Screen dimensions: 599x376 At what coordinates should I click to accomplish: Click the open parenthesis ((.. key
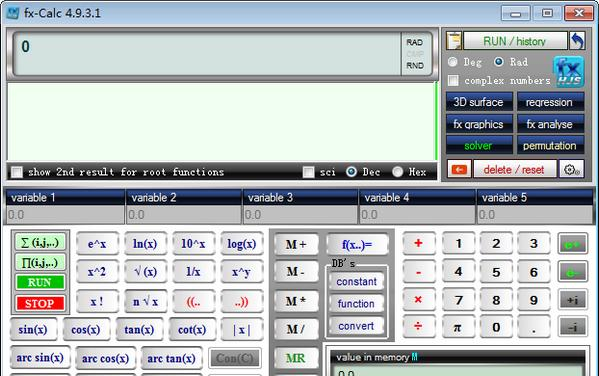(194, 301)
